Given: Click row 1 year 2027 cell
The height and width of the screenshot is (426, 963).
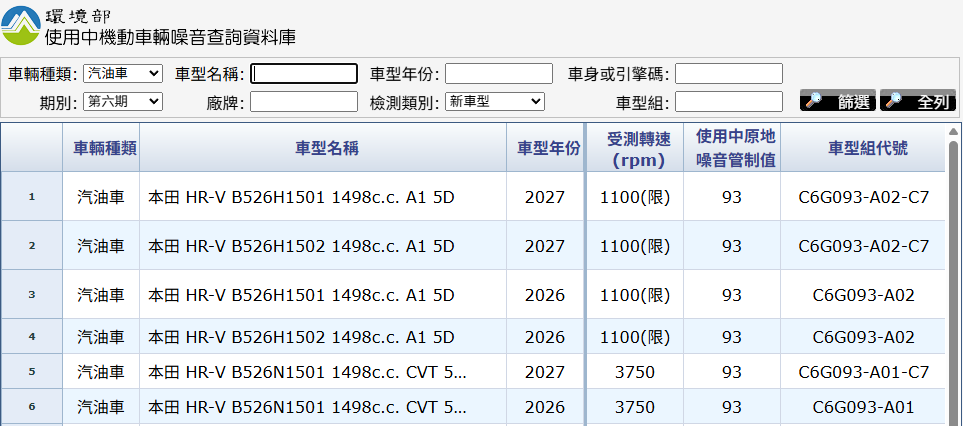Looking at the screenshot, I should [545, 197].
